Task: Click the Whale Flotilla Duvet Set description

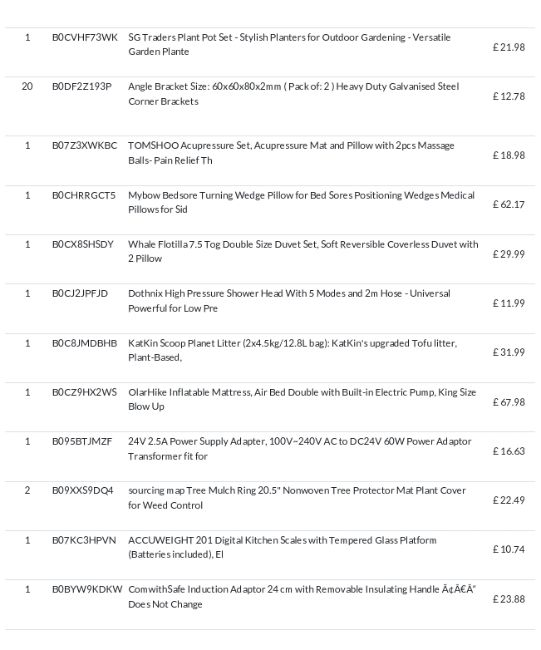Action: point(303,251)
